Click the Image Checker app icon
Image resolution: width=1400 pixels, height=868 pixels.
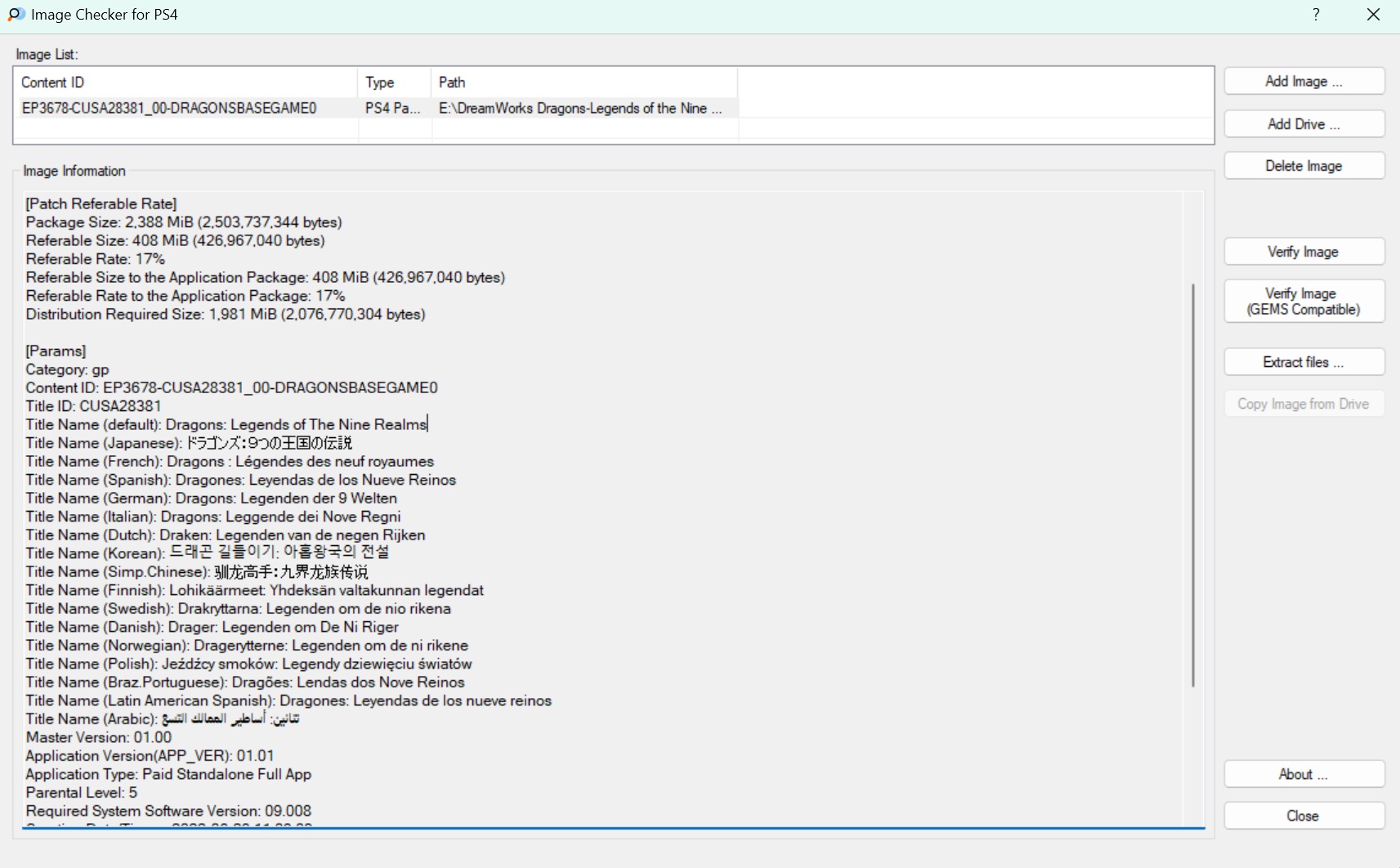click(16, 15)
